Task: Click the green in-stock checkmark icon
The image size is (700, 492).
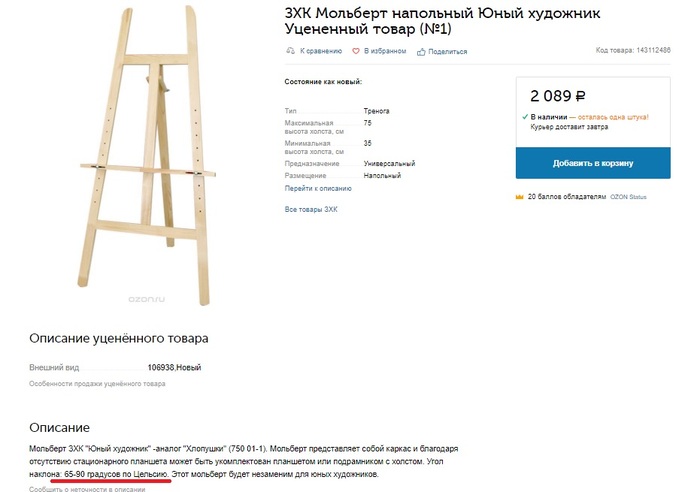Action: [525, 117]
